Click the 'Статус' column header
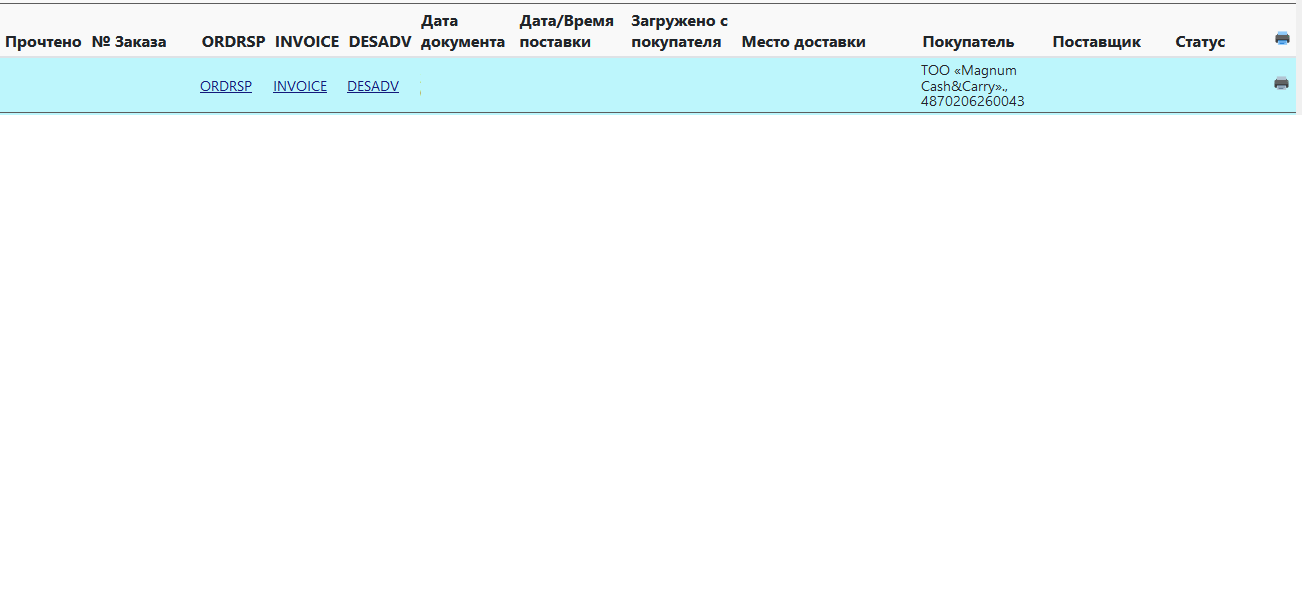The height and width of the screenshot is (613, 1314). [1200, 42]
